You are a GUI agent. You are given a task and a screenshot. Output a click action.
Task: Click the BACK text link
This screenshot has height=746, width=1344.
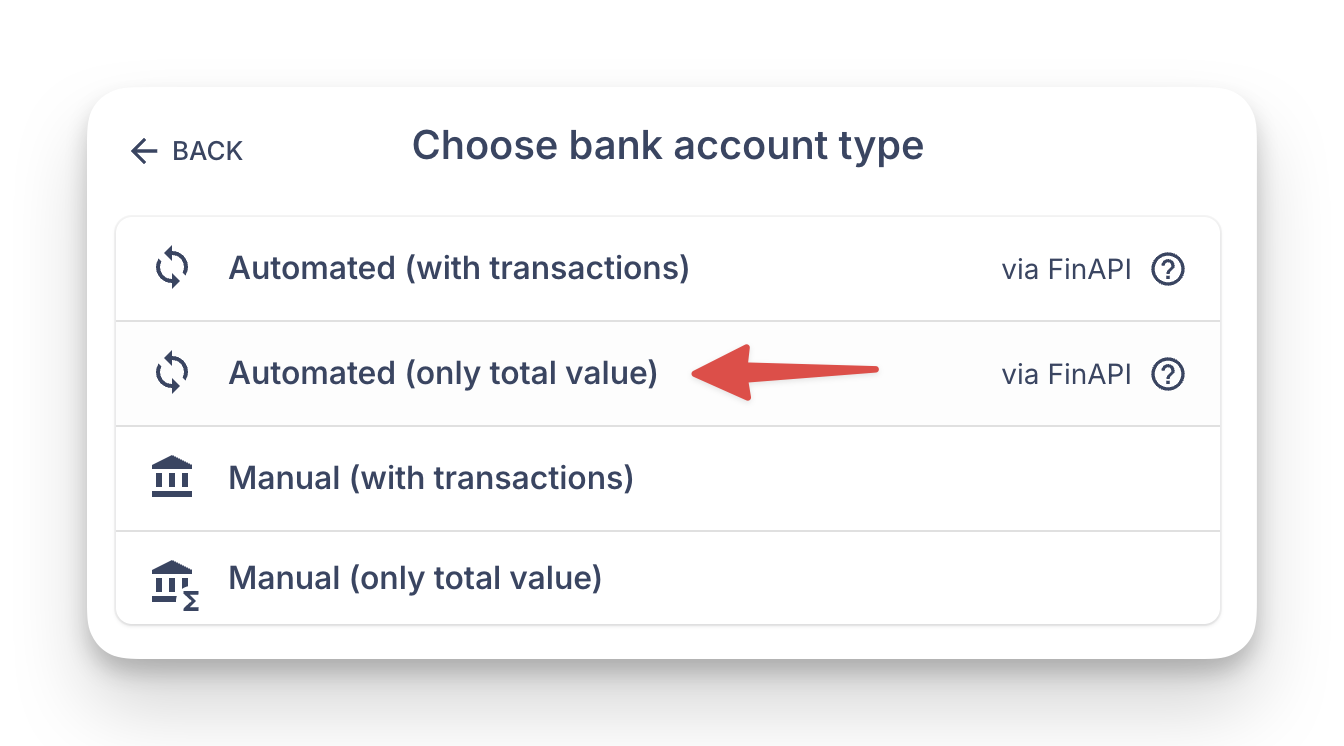207,151
